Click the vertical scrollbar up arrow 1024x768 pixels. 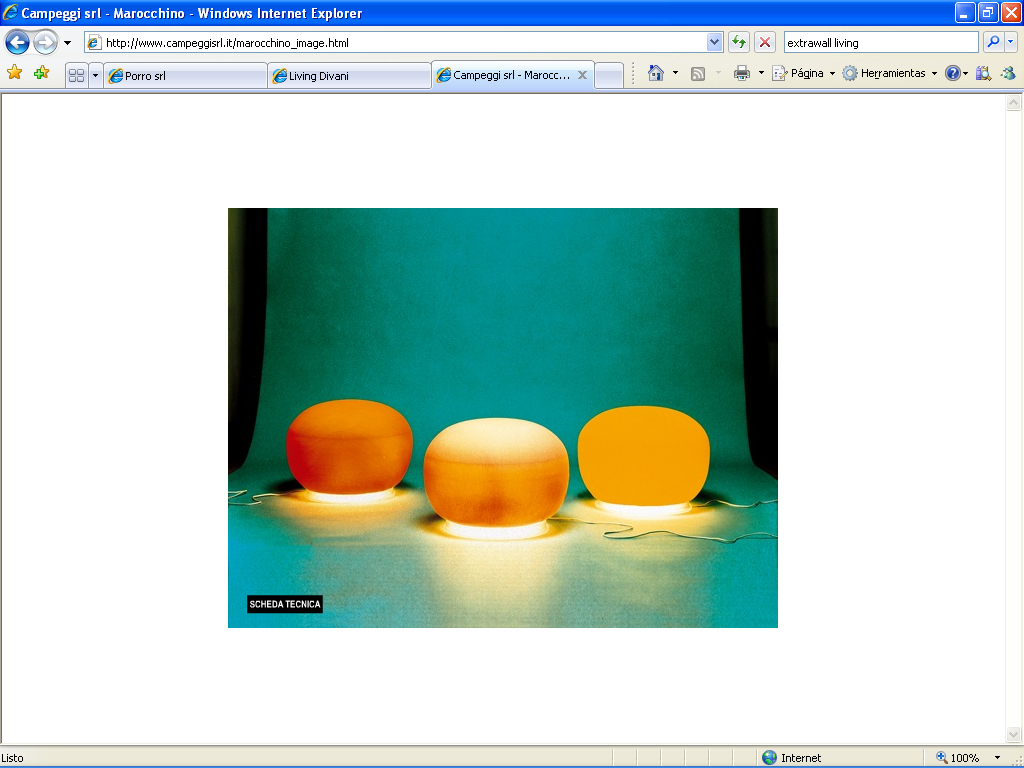[1014, 102]
